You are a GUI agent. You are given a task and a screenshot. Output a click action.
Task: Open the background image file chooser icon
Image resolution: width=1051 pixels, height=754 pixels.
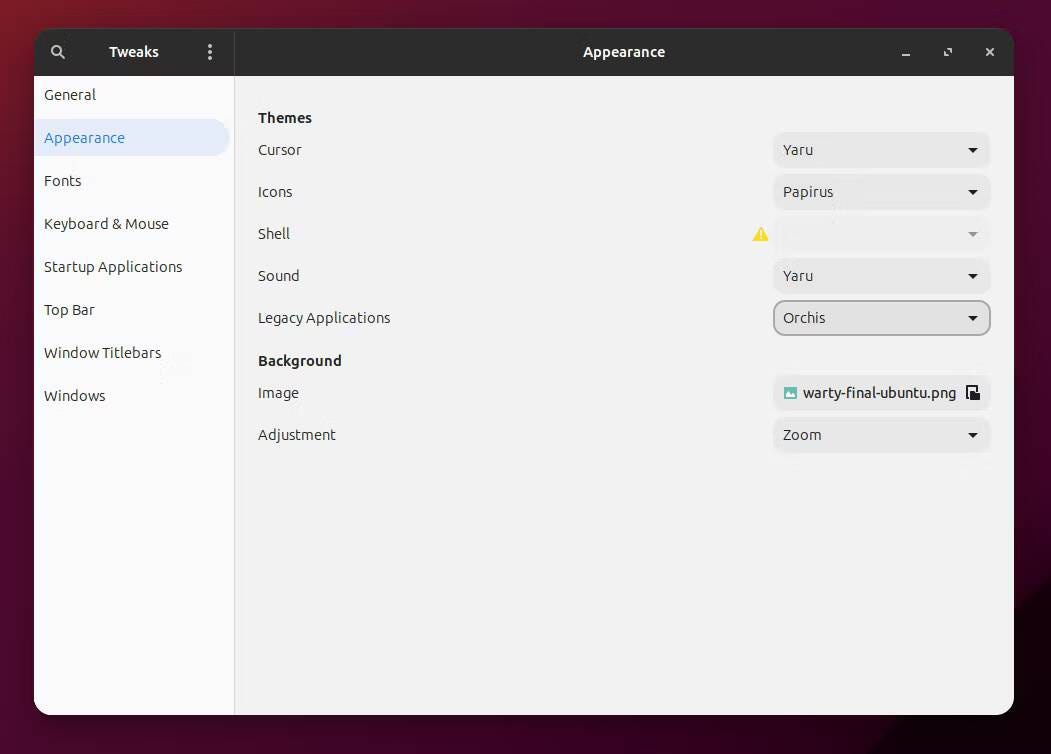pyautogui.click(x=972, y=392)
